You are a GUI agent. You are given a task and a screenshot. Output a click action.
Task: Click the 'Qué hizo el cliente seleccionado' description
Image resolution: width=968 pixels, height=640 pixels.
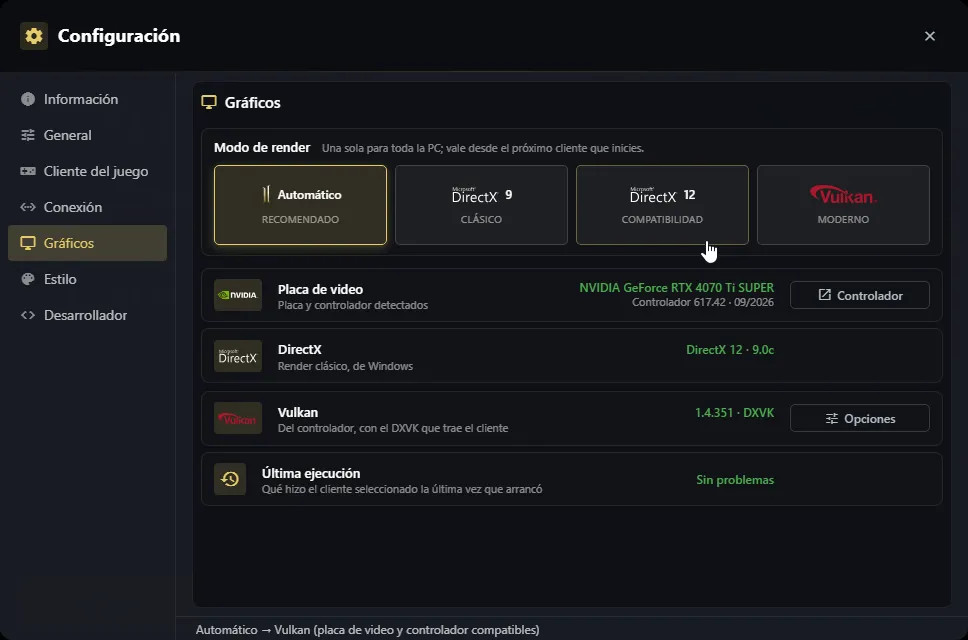point(402,489)
